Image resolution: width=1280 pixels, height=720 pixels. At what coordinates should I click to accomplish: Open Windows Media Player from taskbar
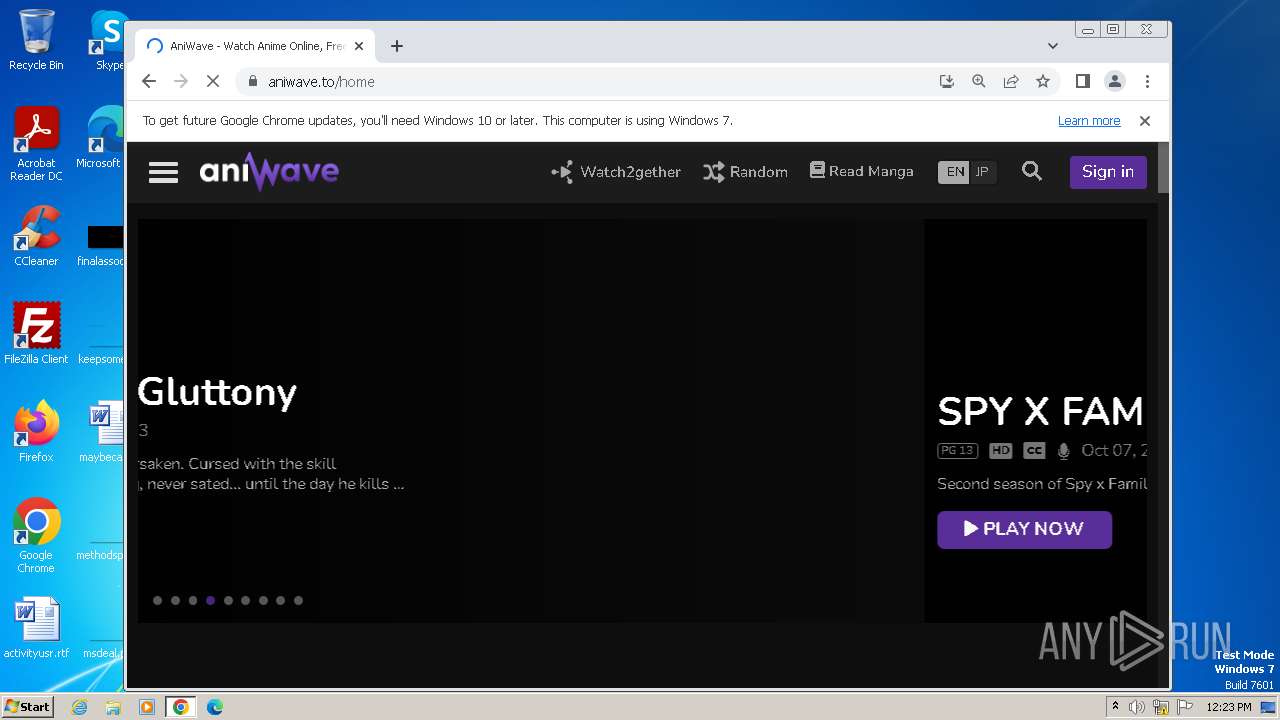pos(147,707)
